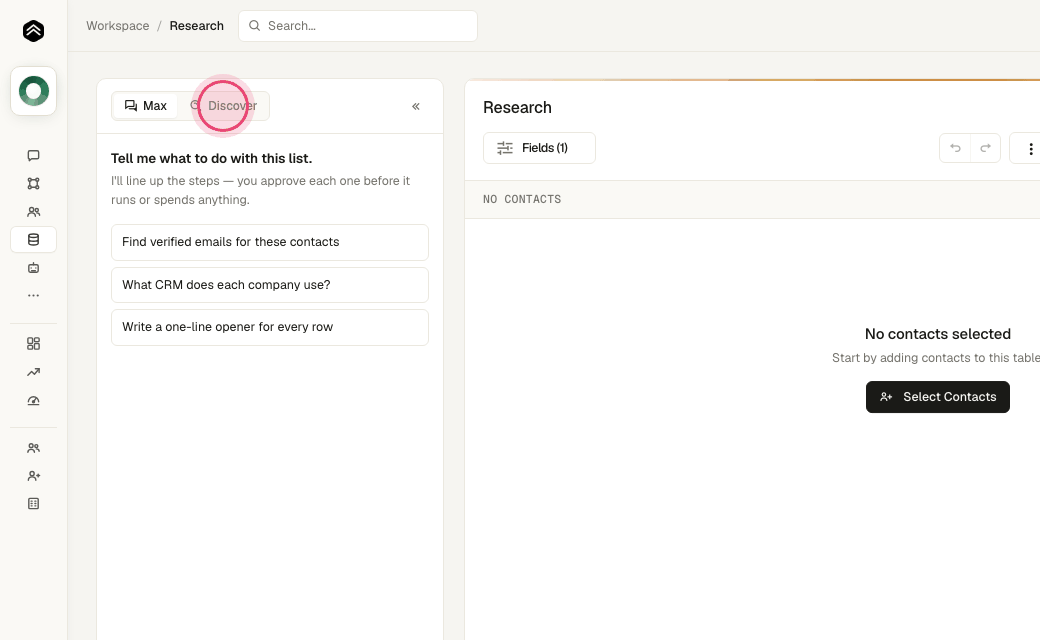Click the redo arrow button
Screen dimensions: 1040x640
coord(986,148)
